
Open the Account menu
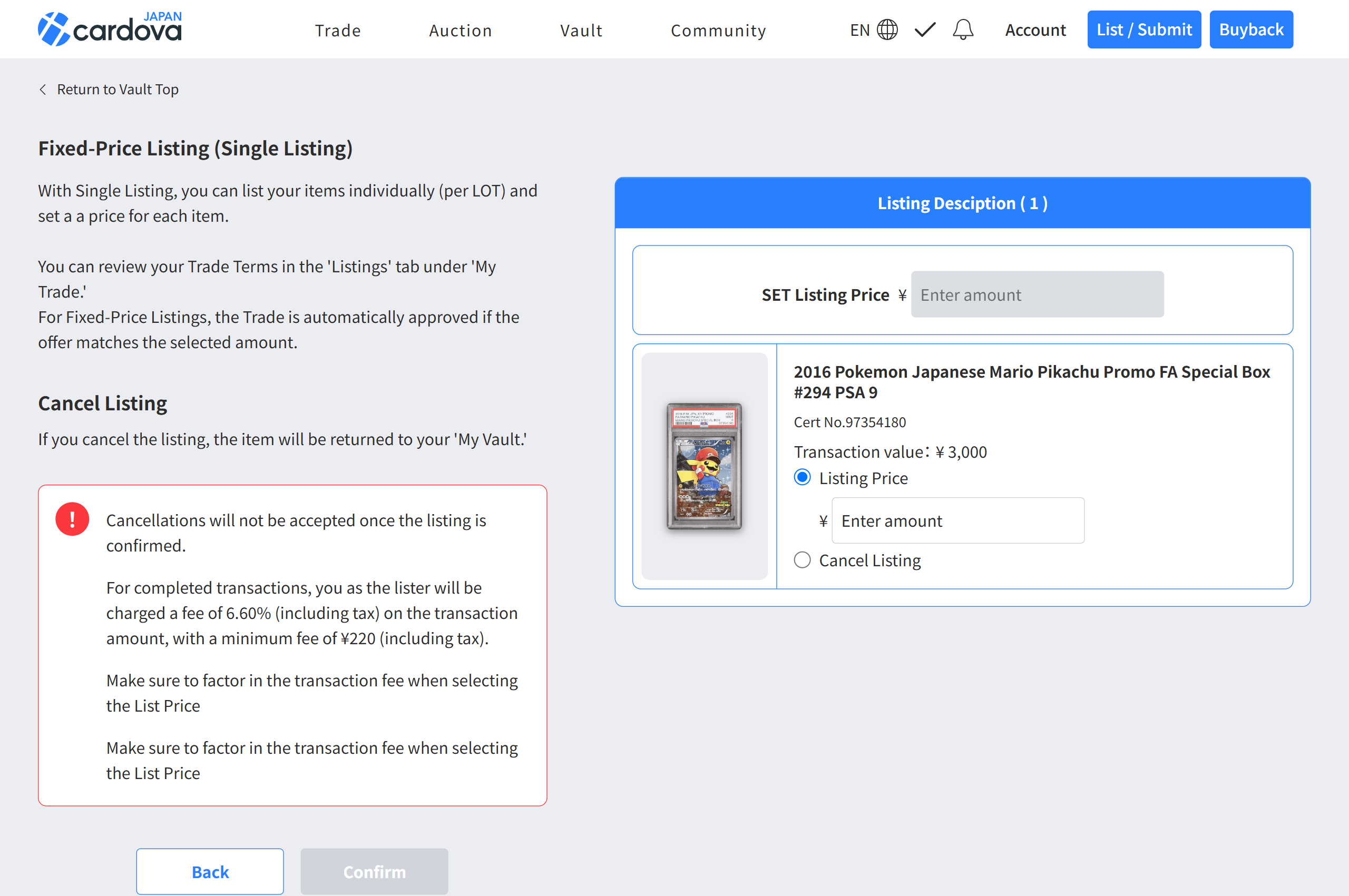(x=1035, y=29)
